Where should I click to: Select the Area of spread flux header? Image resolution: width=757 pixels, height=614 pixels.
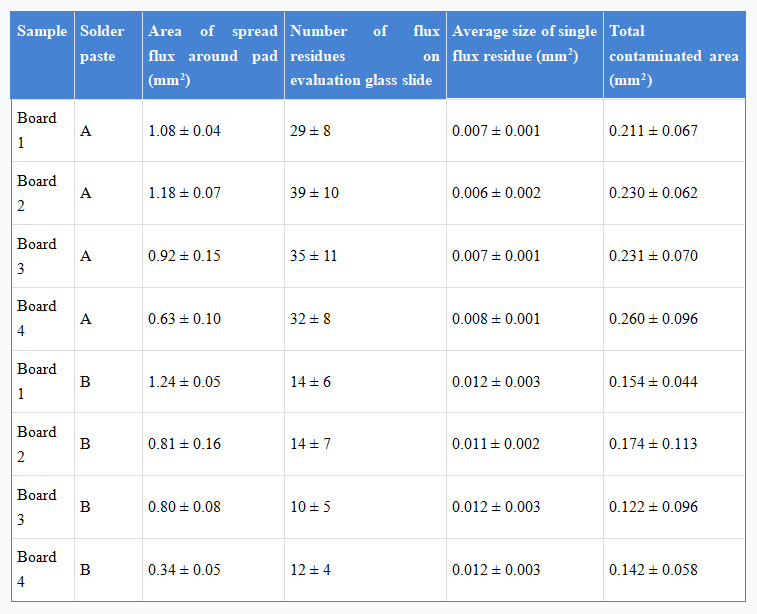[212, 56]
